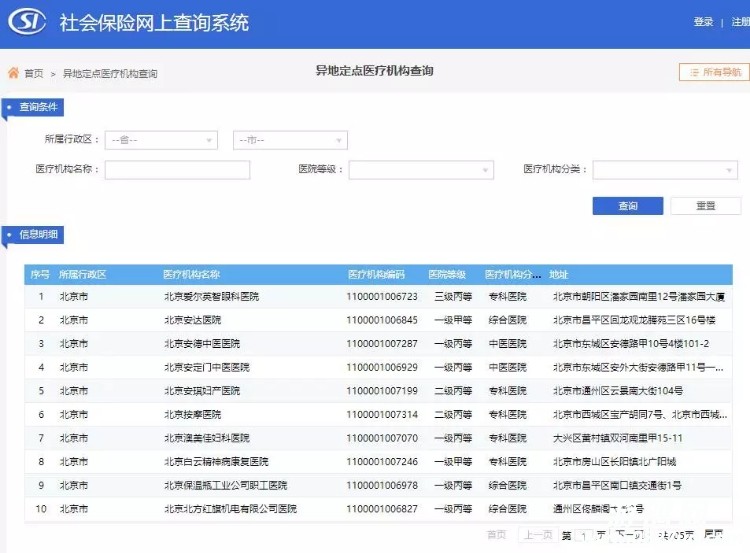The image size is (750, 553).
Task: Expand the province (省) dropdown
Action: coord(160,140)
